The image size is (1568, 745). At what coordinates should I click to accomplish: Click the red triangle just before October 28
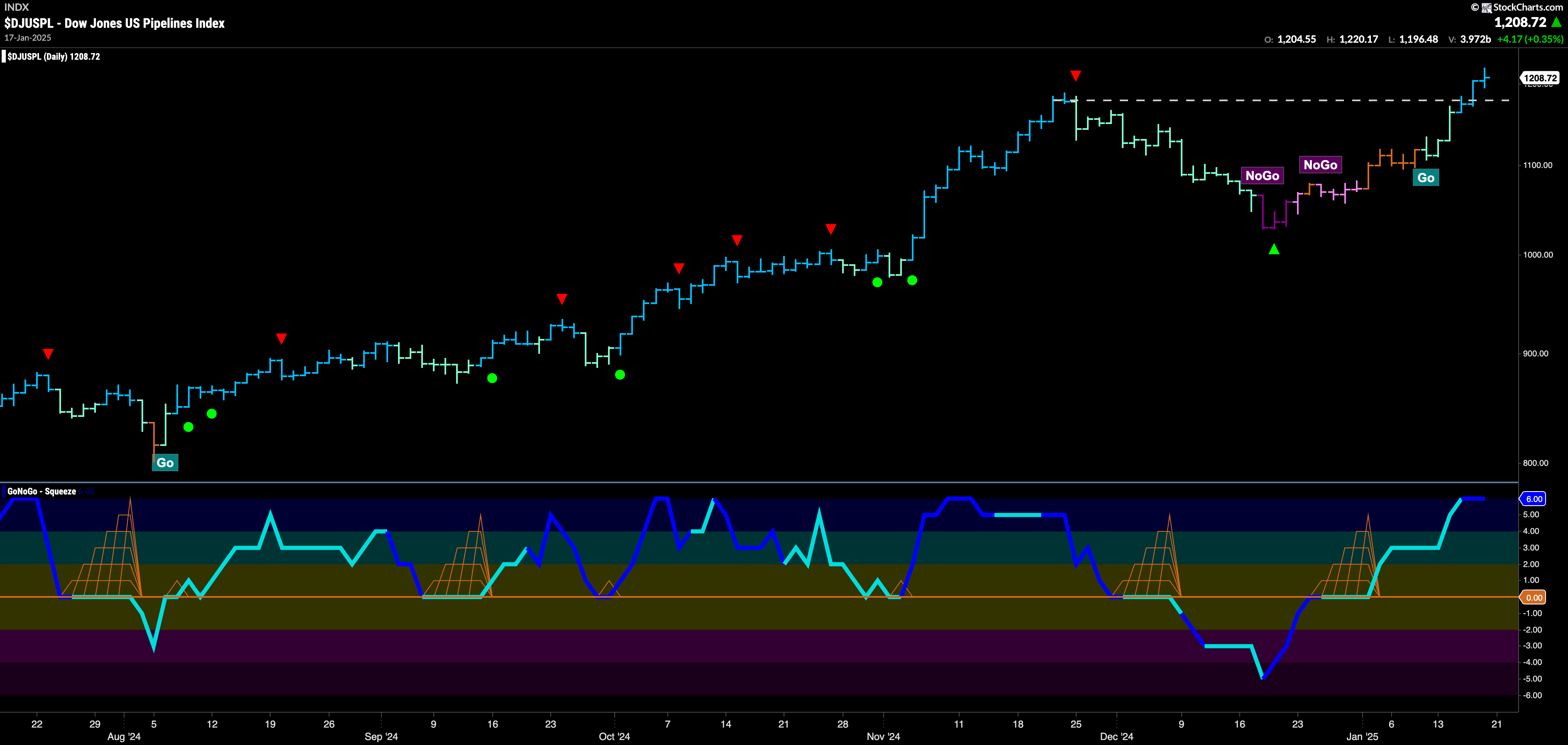pos(831,229)
